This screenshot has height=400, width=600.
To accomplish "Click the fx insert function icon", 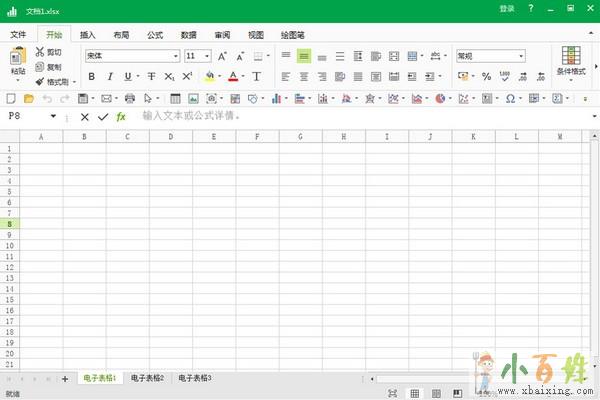I will point(121,116).
